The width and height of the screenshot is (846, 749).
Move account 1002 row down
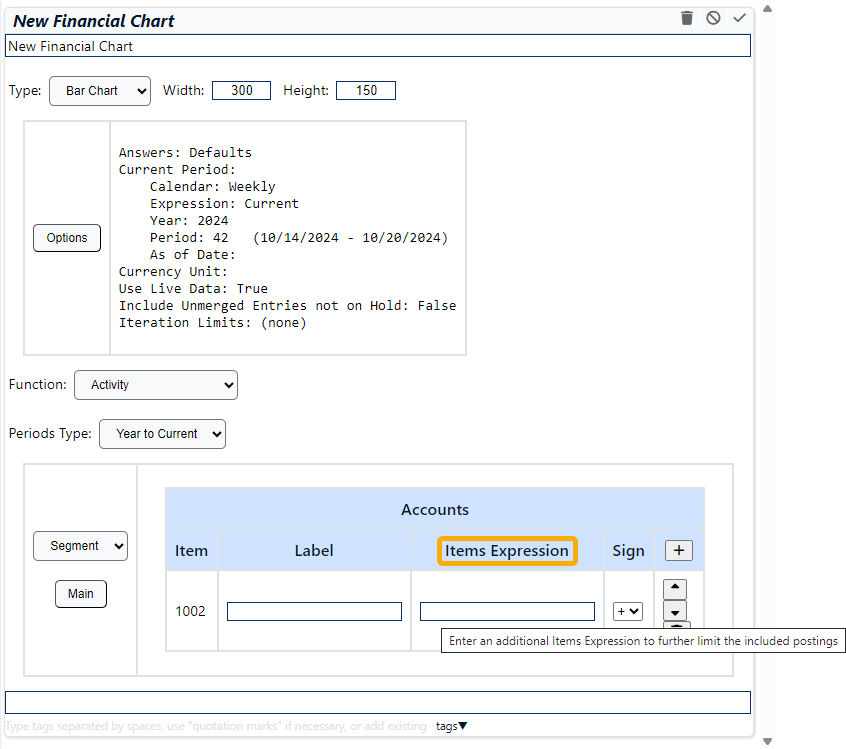point(674,611)
